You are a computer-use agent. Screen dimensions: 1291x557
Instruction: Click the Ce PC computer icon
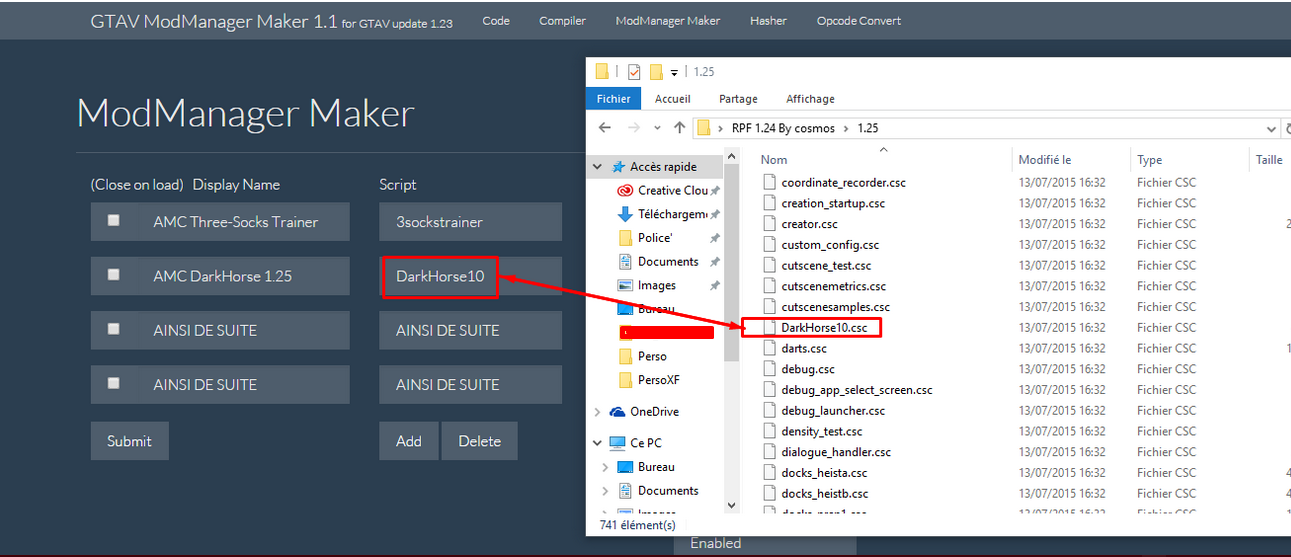(617, 443)
